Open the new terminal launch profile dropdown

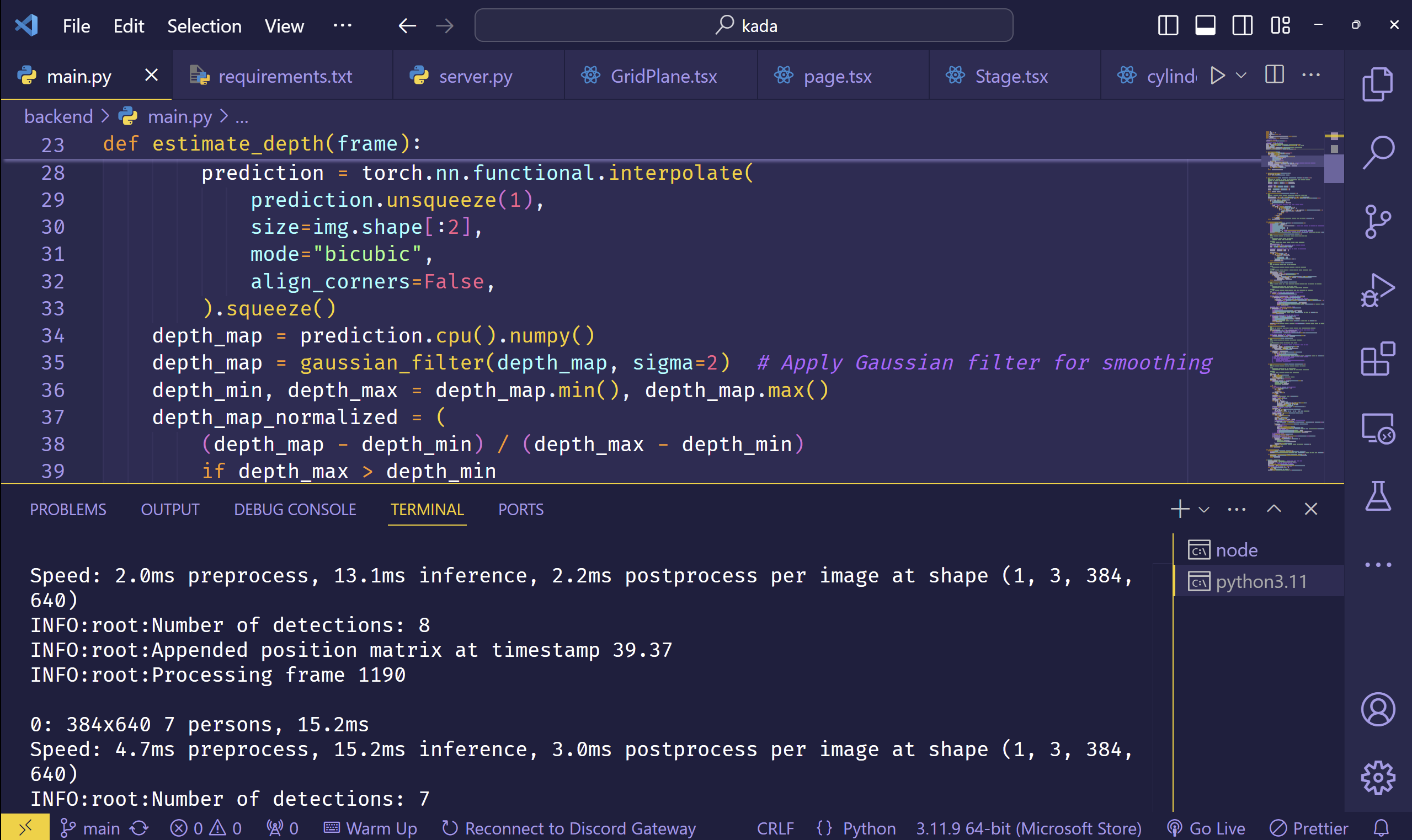click(1204, 510)
